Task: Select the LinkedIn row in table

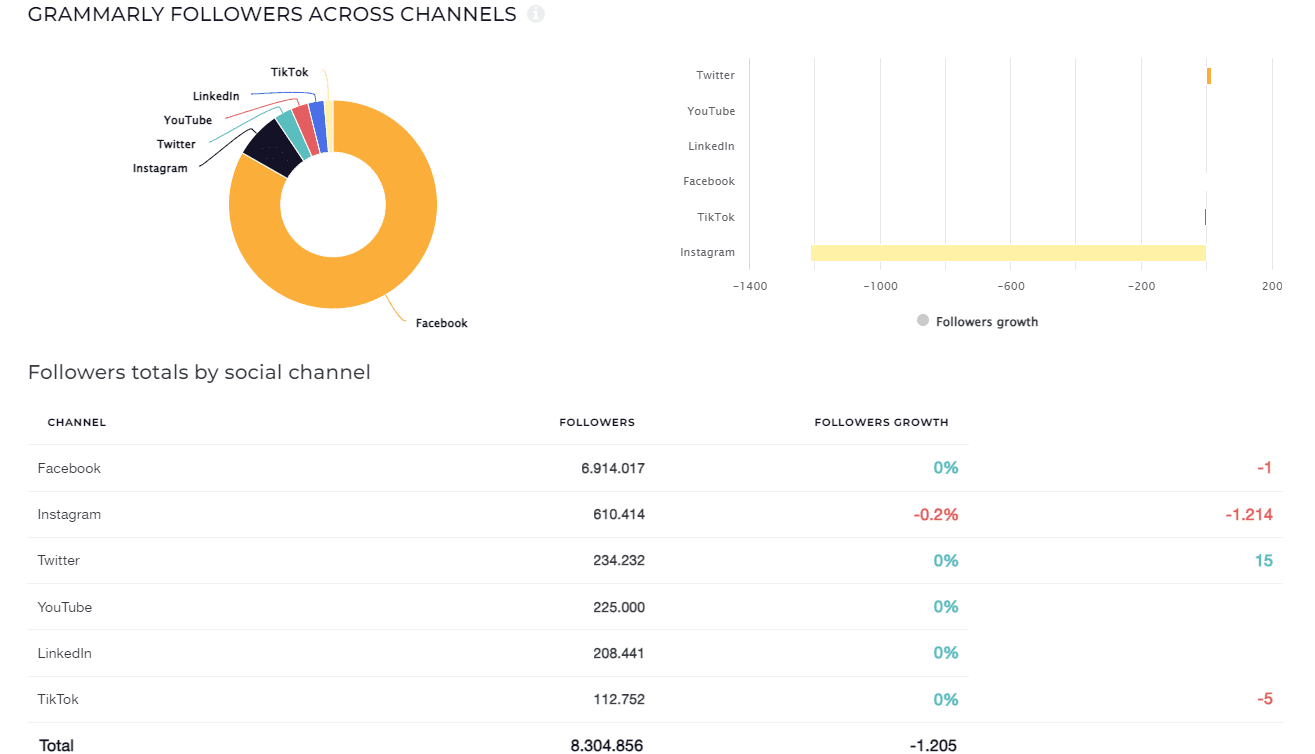Action: click(64, 653)
